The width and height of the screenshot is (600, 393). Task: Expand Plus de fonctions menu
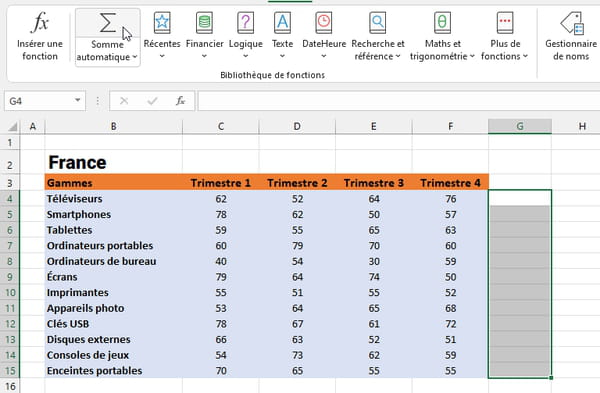point(505,37)
